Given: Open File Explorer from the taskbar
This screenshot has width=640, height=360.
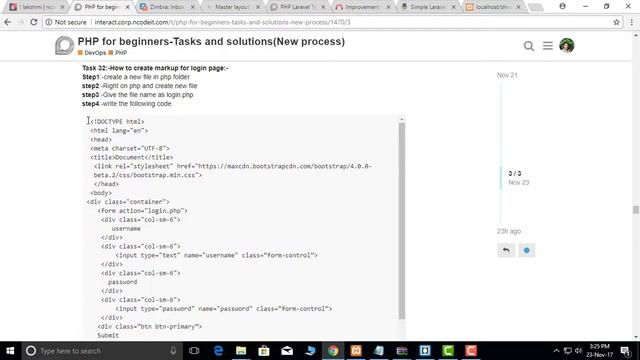Looking at the screenshot, I should coord(241,351).
